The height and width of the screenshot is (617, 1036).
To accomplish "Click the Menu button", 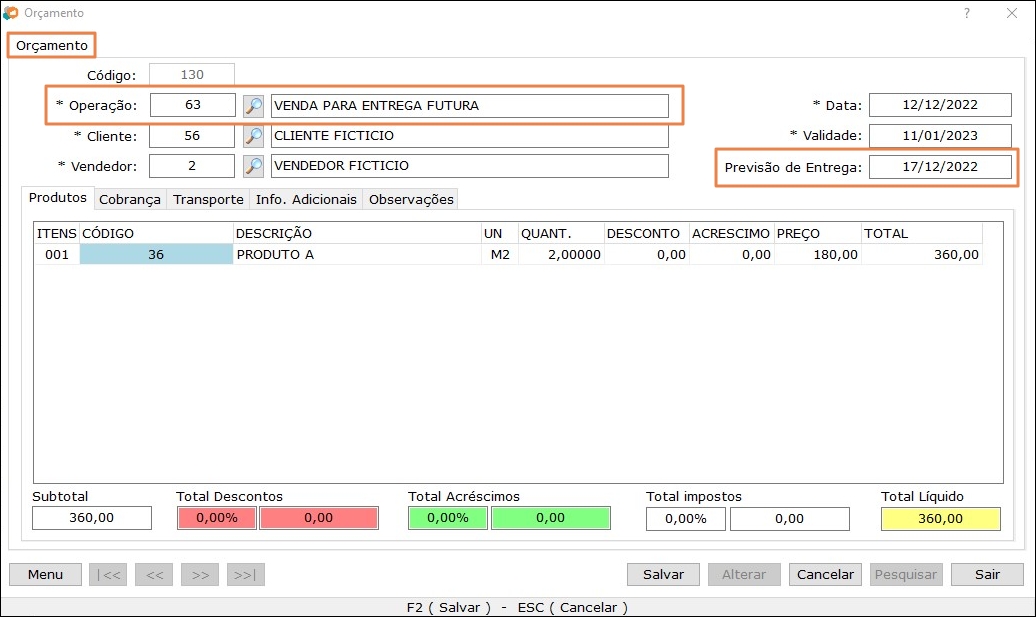I will pyautogui.click(x=46, y=575).
